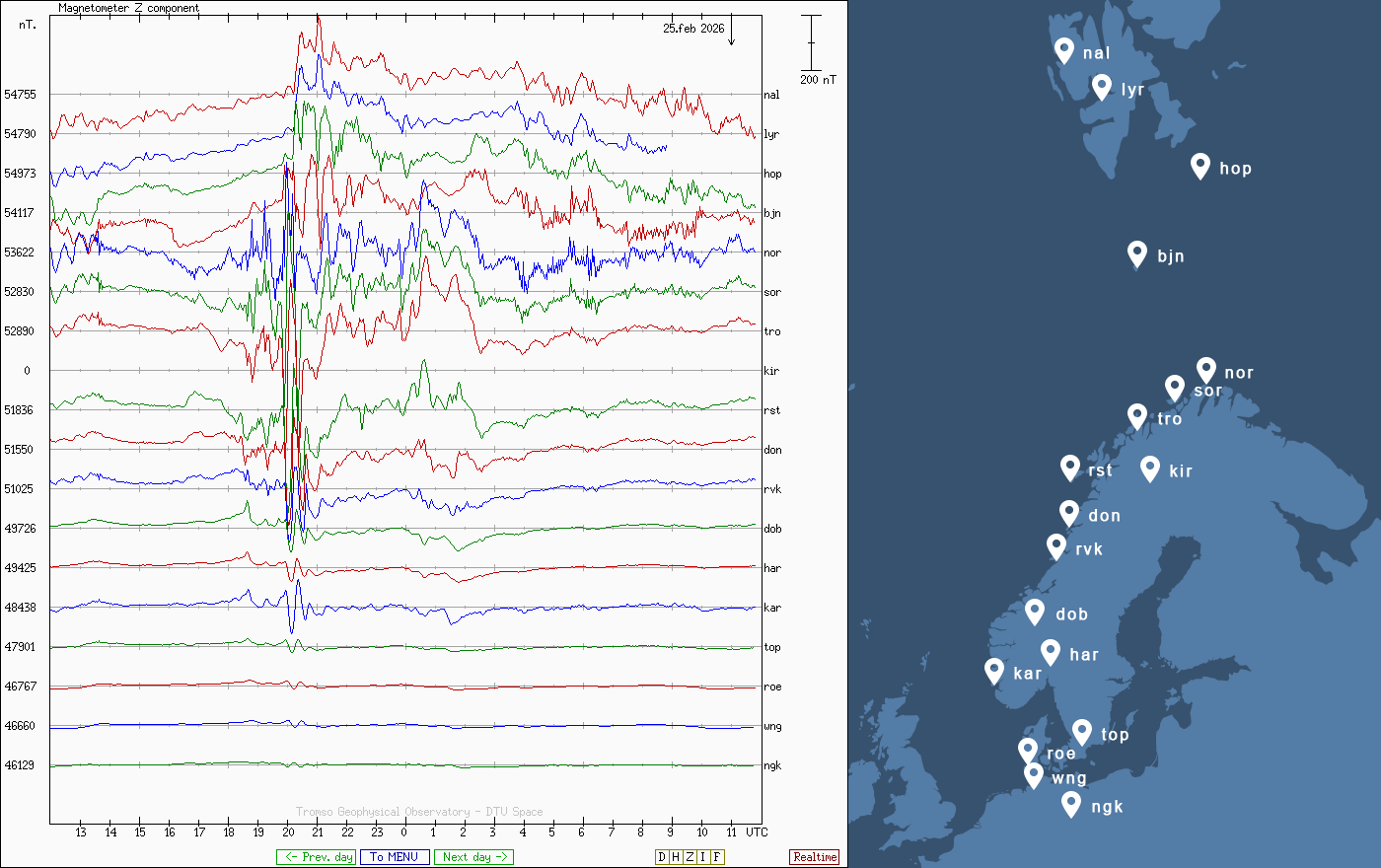Viewport: 1381px width, 868px height.
Task: Select the rvk station map marker
Action: point(1056,546)
